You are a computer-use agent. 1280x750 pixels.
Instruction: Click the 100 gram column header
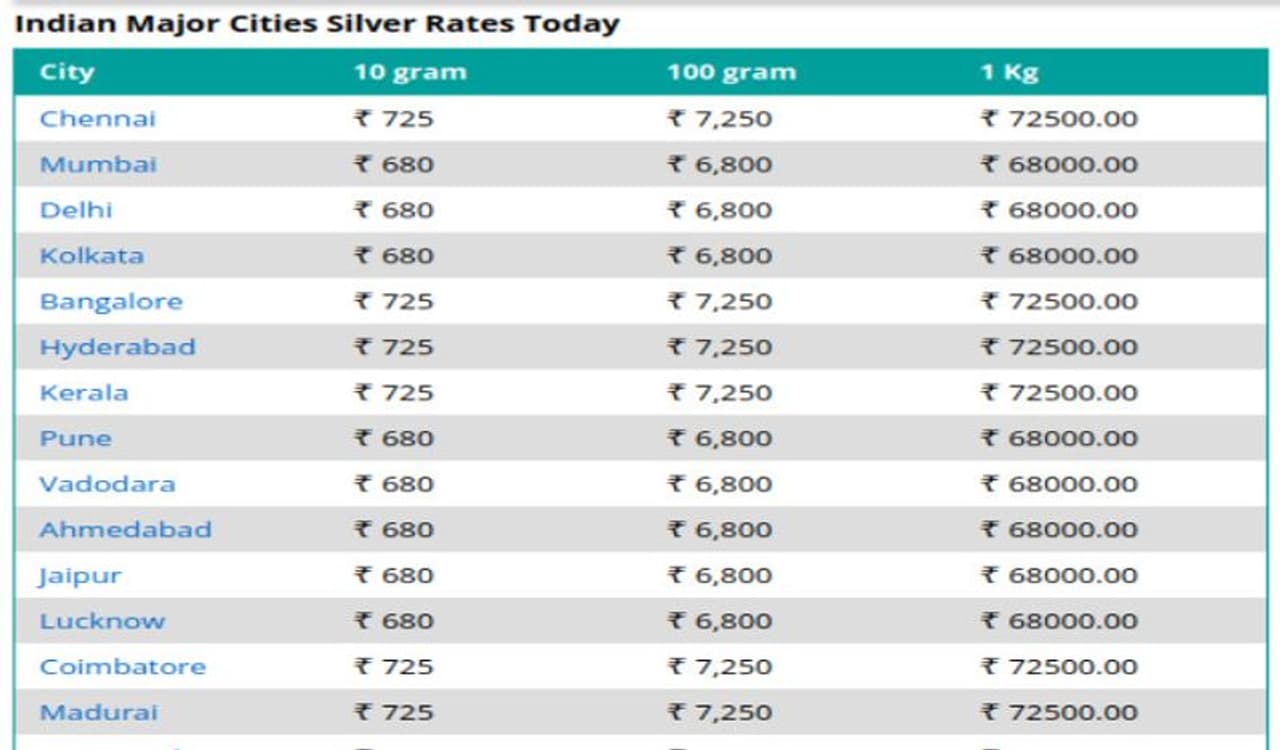coord(732,73)
